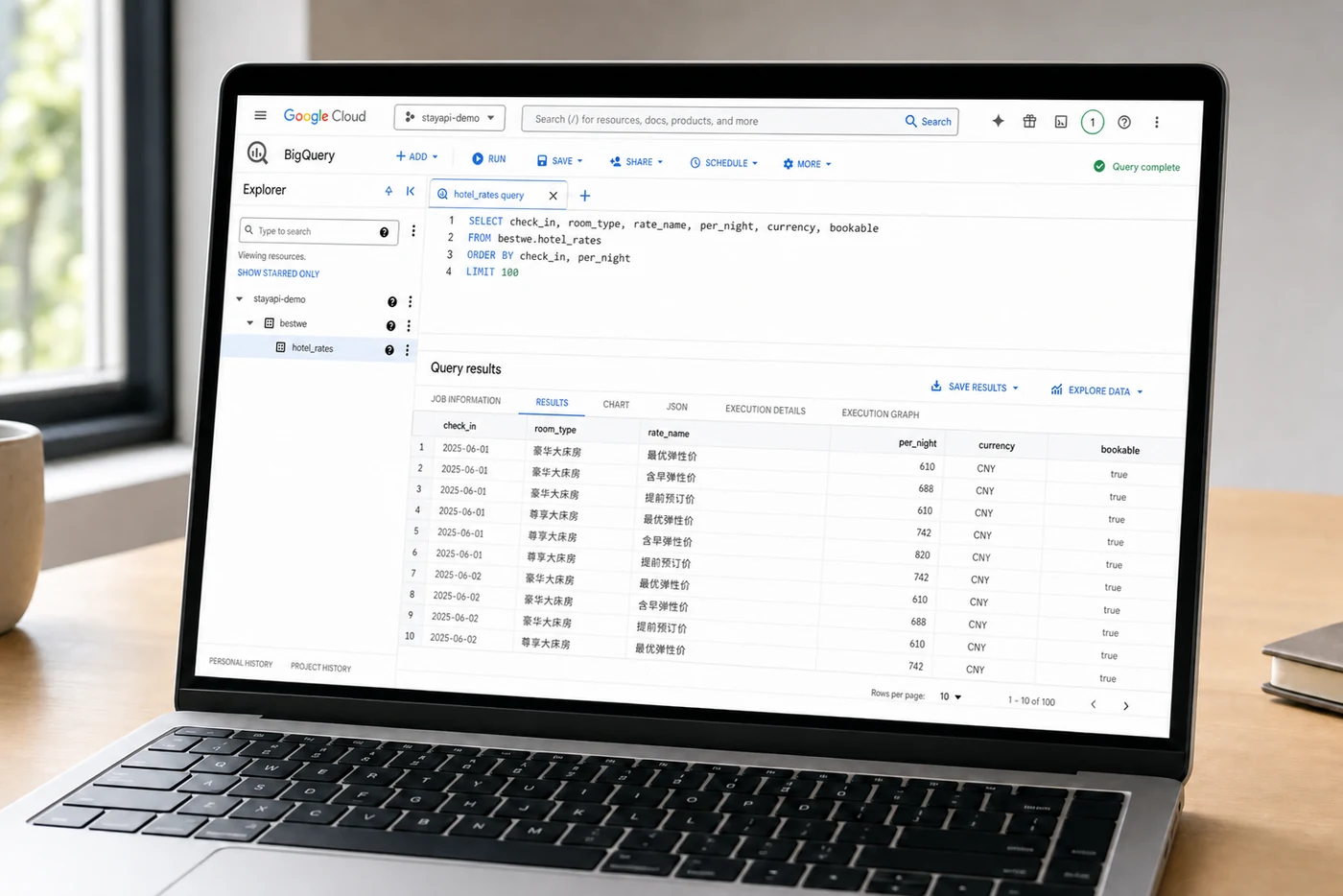
Task: Open search help icon in Explorer search
Action: (x=384, y=232)
